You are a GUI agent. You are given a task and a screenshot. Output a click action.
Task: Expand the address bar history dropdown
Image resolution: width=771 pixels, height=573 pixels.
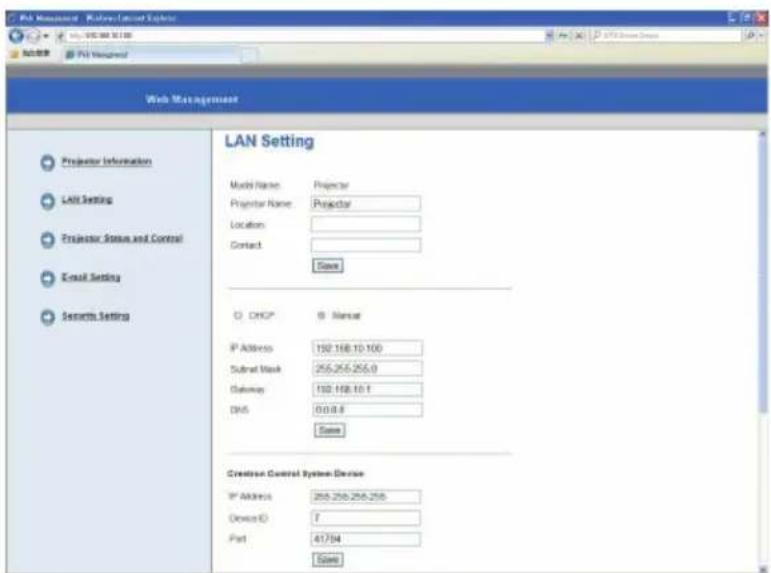pos(549,35)
